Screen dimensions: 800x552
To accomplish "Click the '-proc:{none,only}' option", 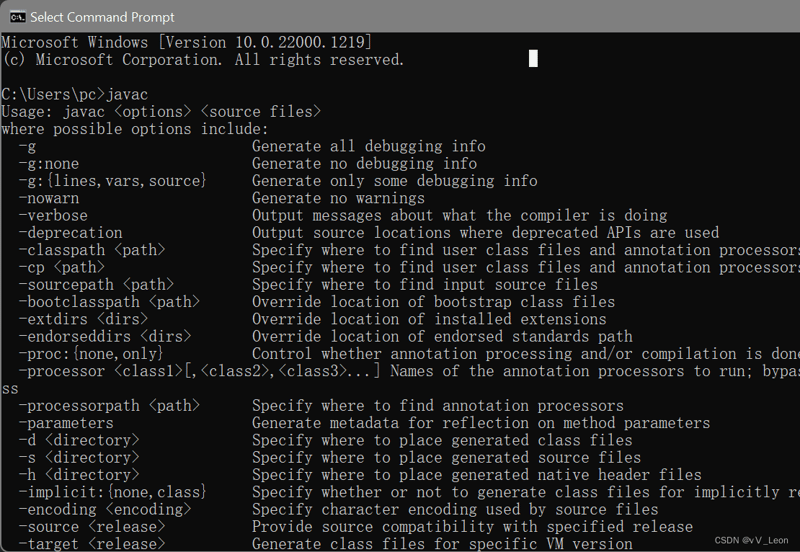I will [91, 354].
